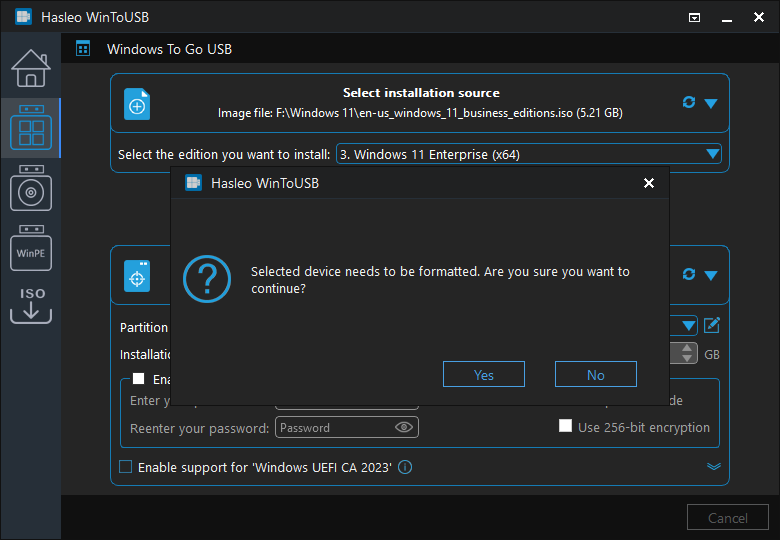Minimize the Hasleo WinToUSB window
Viewport: 780px width, 540px height.
click(x=727, y=18)
